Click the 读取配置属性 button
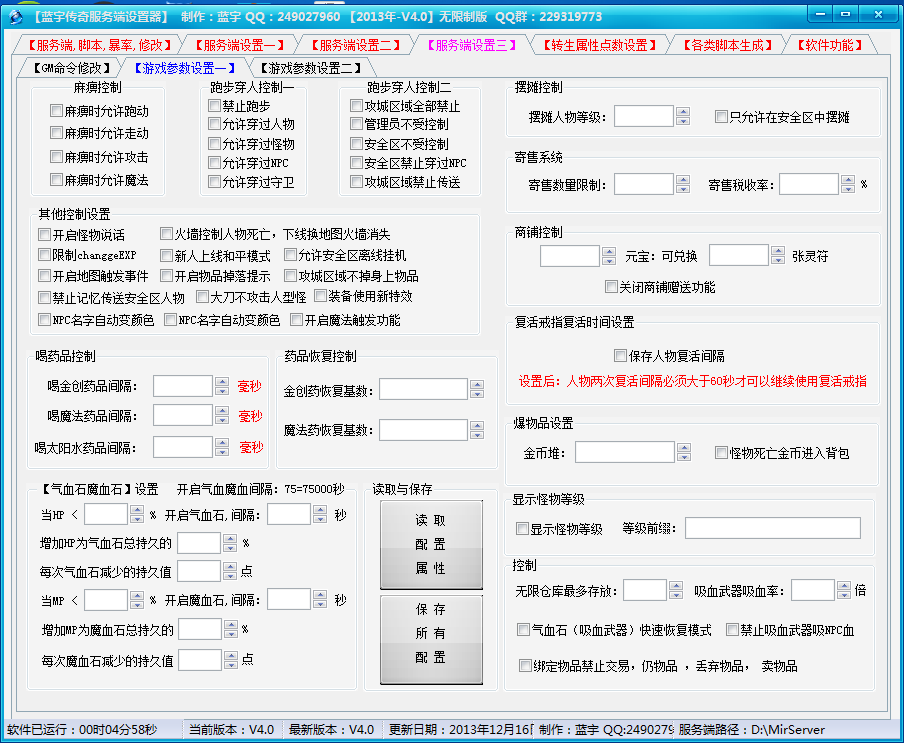904x743 pixels. pyautogui.click(x=431, y=544)
